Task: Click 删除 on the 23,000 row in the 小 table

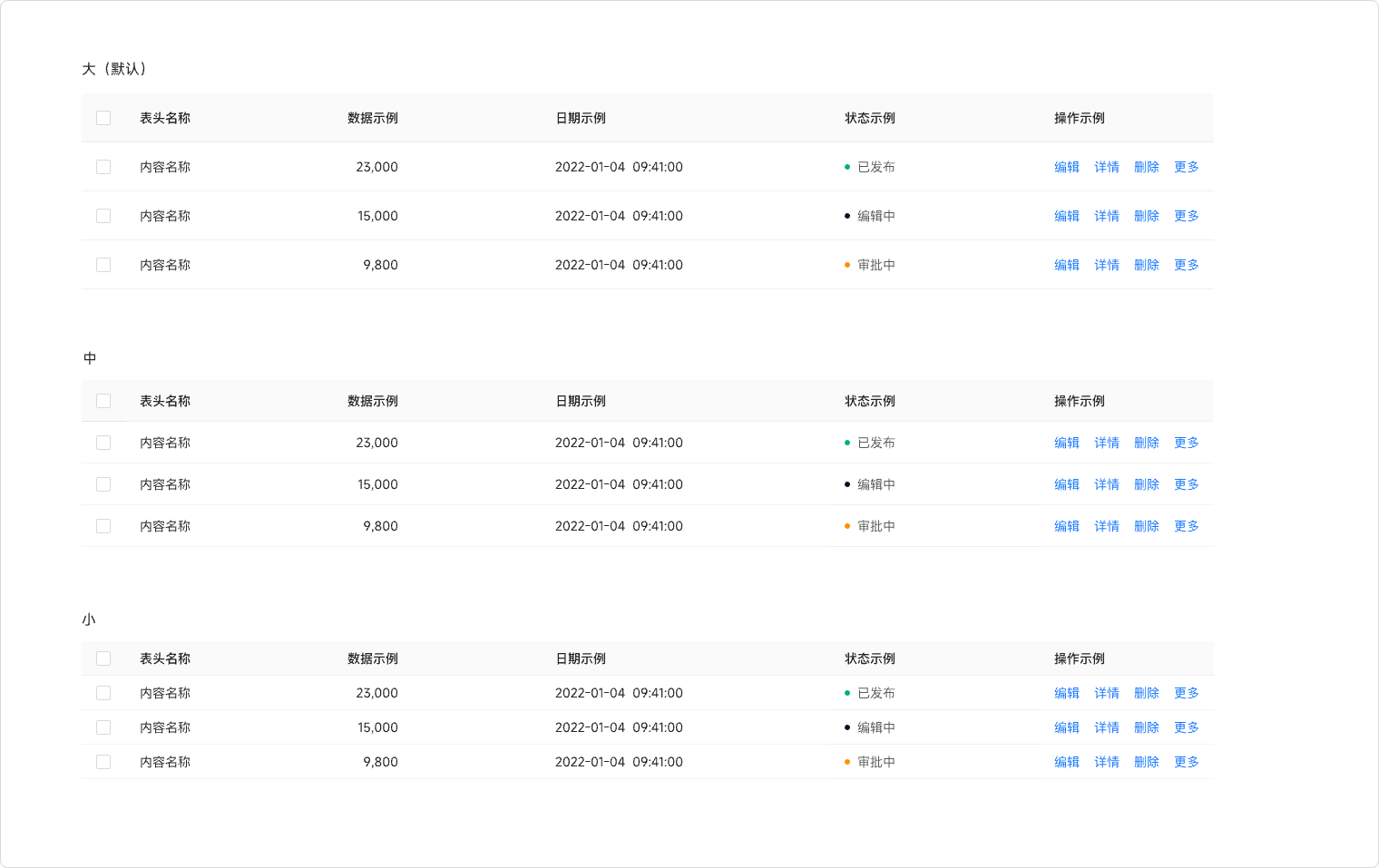Action: pyautogui.click(x=1147, y=693)
